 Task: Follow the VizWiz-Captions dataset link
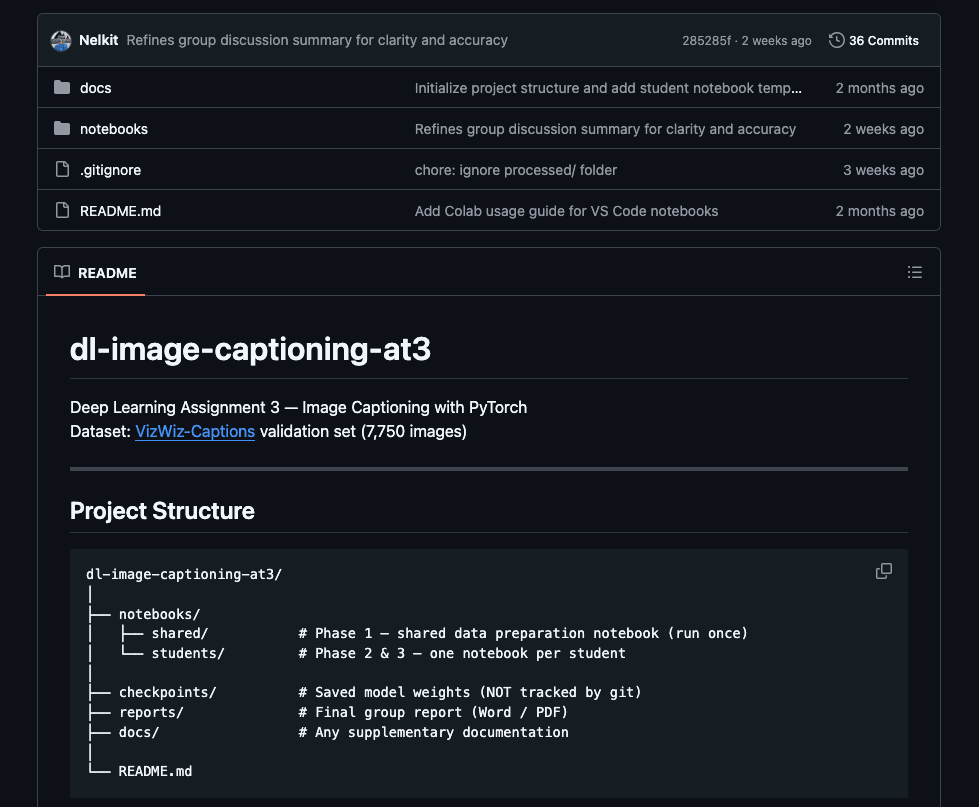[195, 431]
